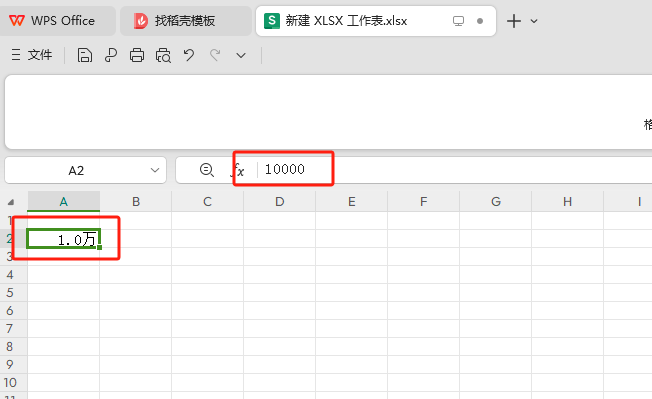
Task: Open the Name Box dropdown arrow
Action: click(155, 170)
